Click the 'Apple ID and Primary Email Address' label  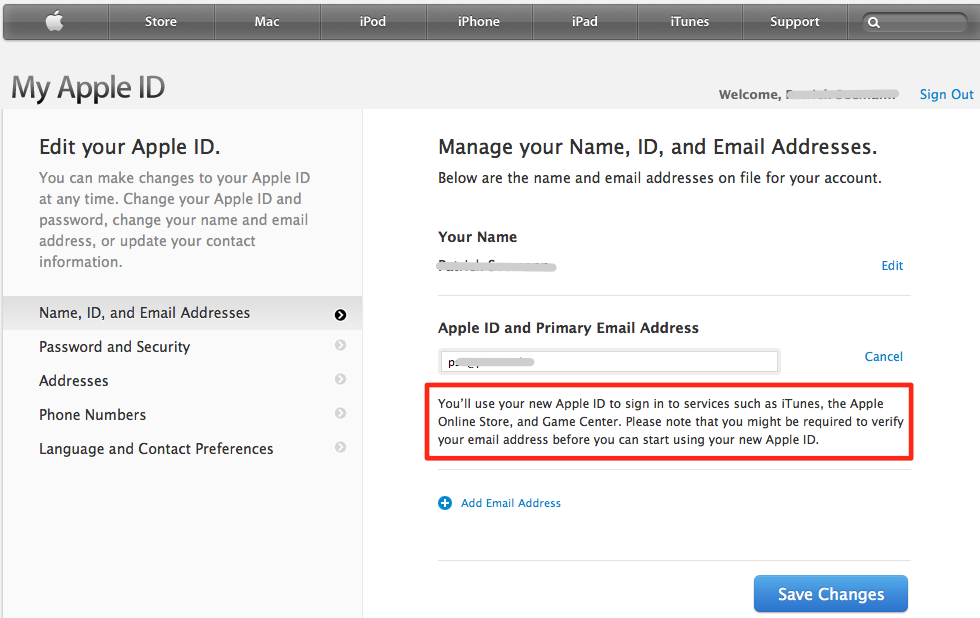coord(568,328)
